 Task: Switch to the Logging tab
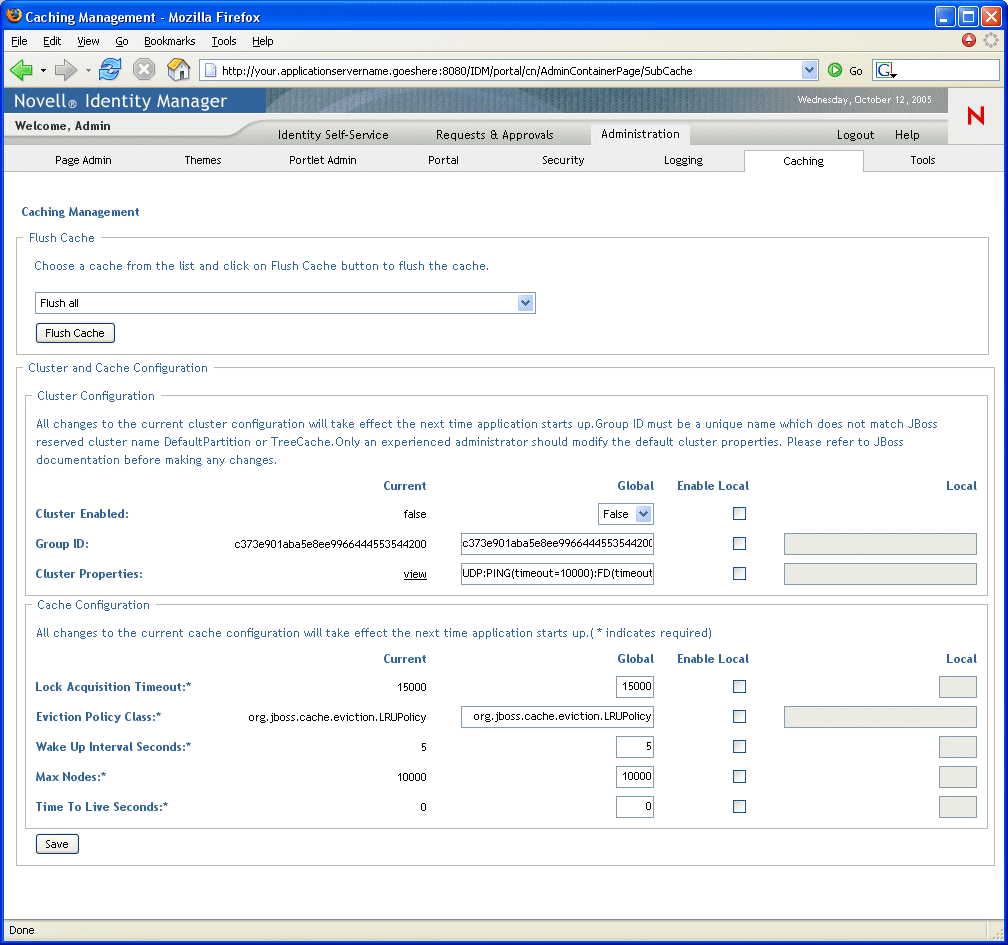[x=683, y=160]
